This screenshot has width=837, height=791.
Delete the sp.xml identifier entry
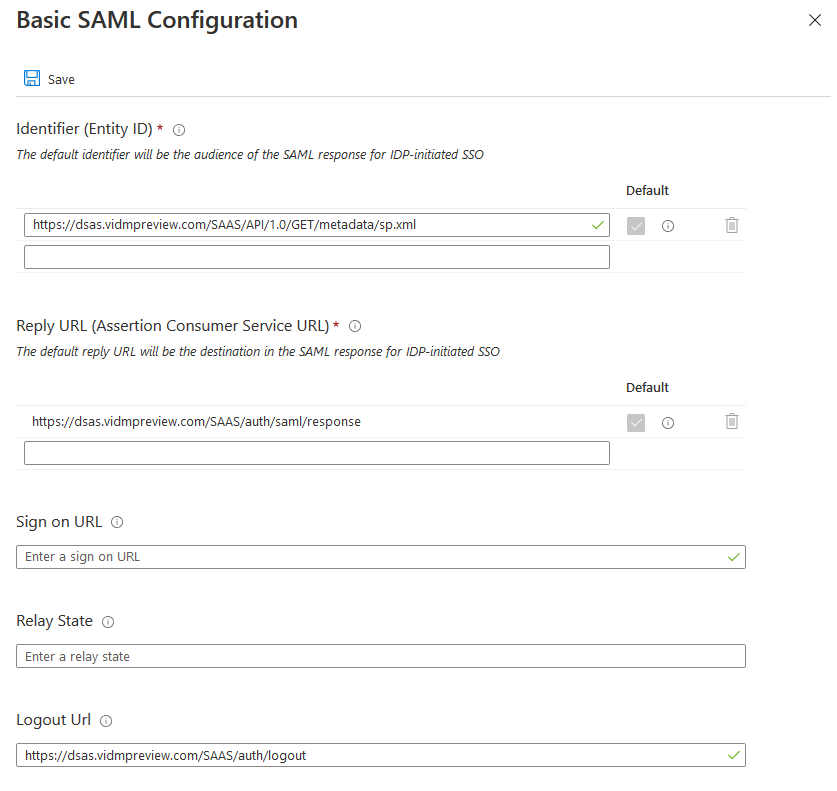click(731, 225)
